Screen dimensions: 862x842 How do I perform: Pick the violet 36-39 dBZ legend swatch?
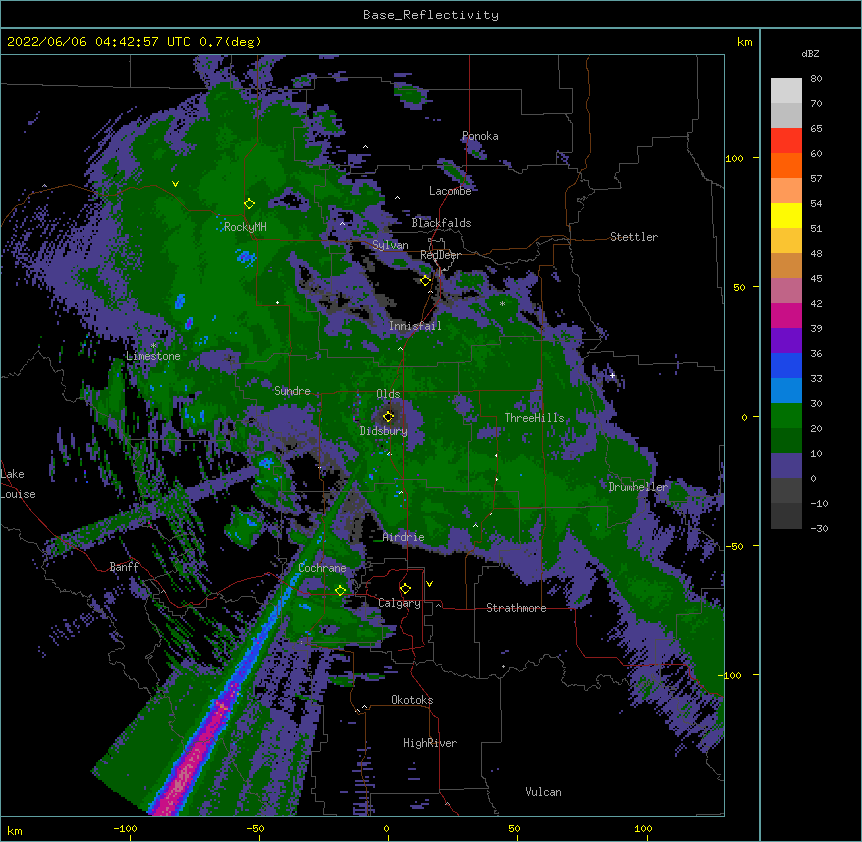pyautogui.click(x=786, y=341)
